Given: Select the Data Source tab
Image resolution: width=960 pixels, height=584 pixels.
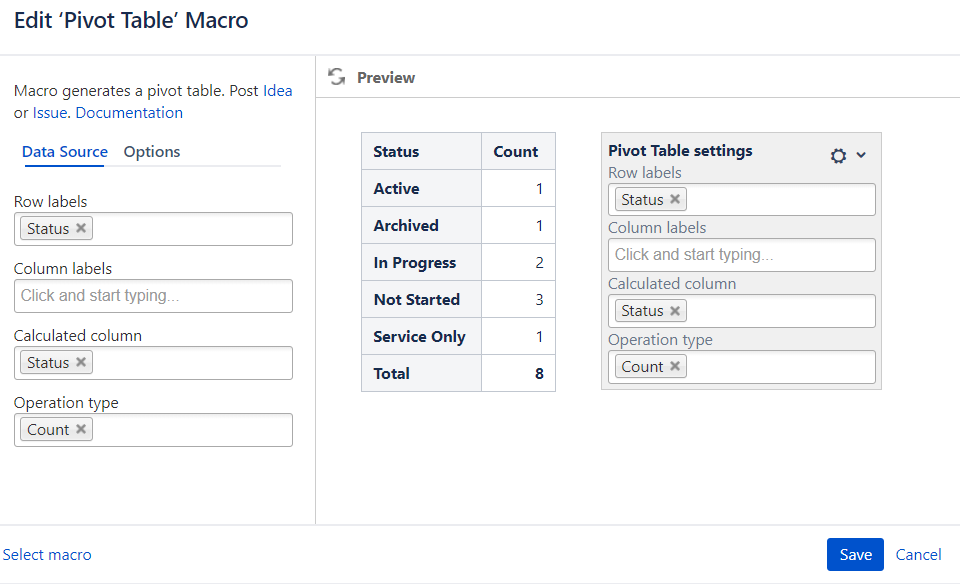Looking at the screenshot, I should click(x=65, y=152).
